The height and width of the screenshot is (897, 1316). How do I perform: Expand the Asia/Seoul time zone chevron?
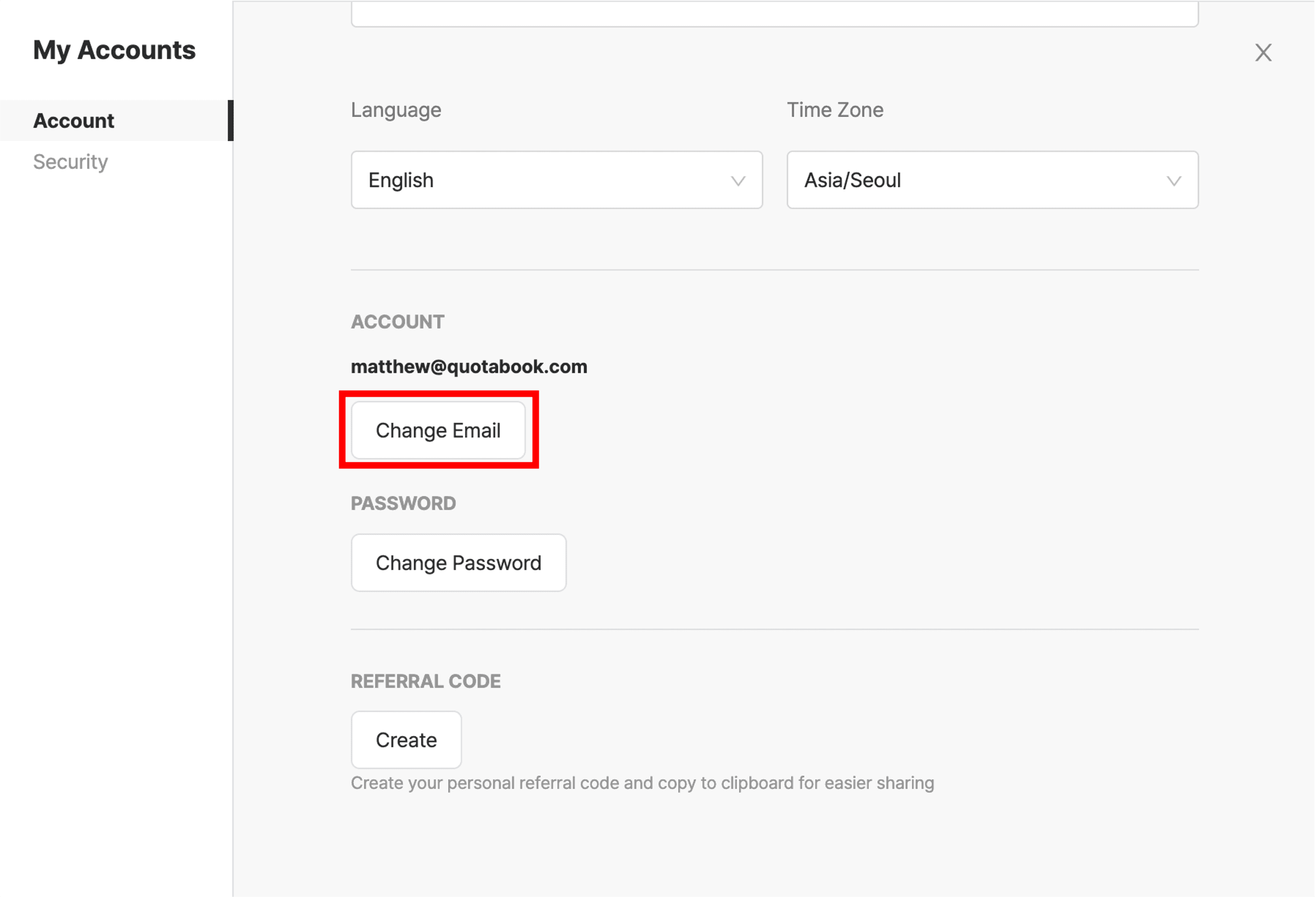1174,181
